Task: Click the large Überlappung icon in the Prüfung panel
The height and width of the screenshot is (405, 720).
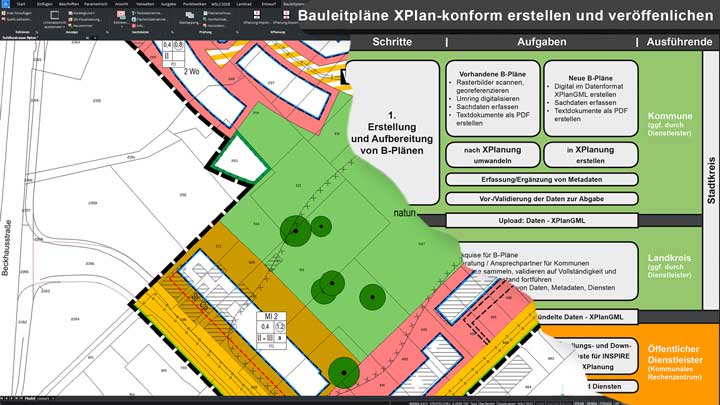Action: 189,15
